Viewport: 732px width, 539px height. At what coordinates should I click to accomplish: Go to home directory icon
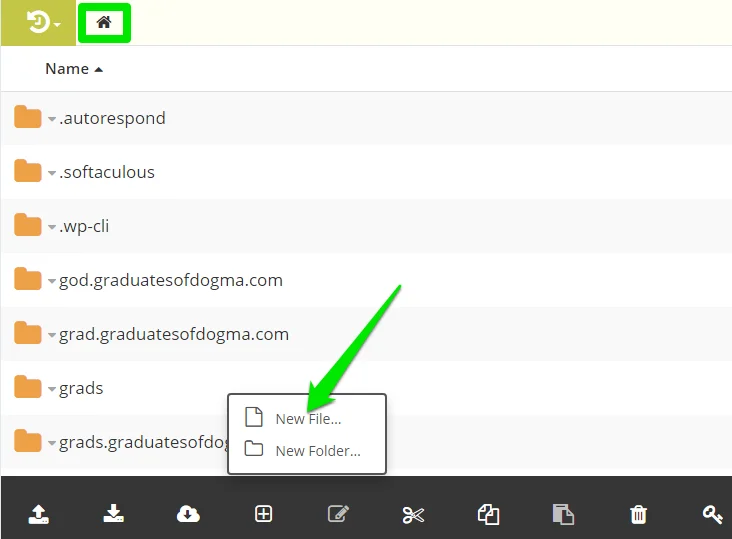104,22
